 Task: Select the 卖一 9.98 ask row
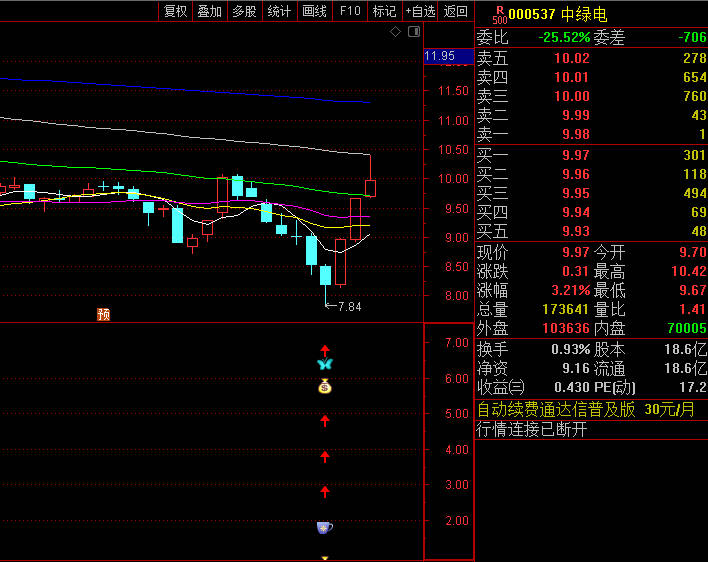point(592,134)
